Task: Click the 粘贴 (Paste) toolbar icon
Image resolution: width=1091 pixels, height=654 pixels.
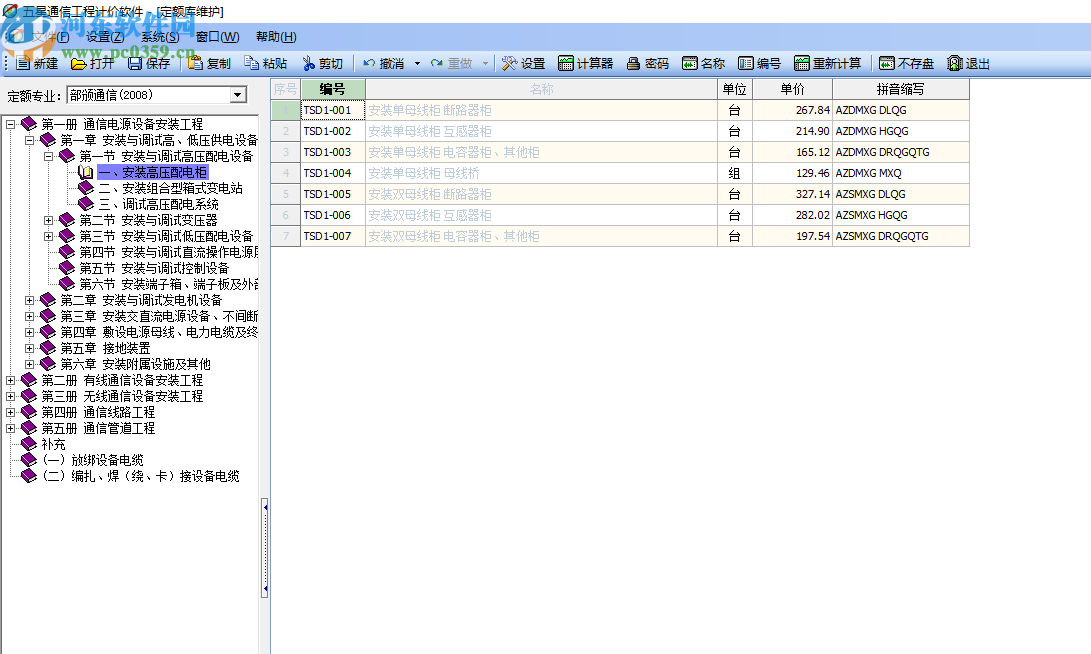Action: (x=251, y=63)
